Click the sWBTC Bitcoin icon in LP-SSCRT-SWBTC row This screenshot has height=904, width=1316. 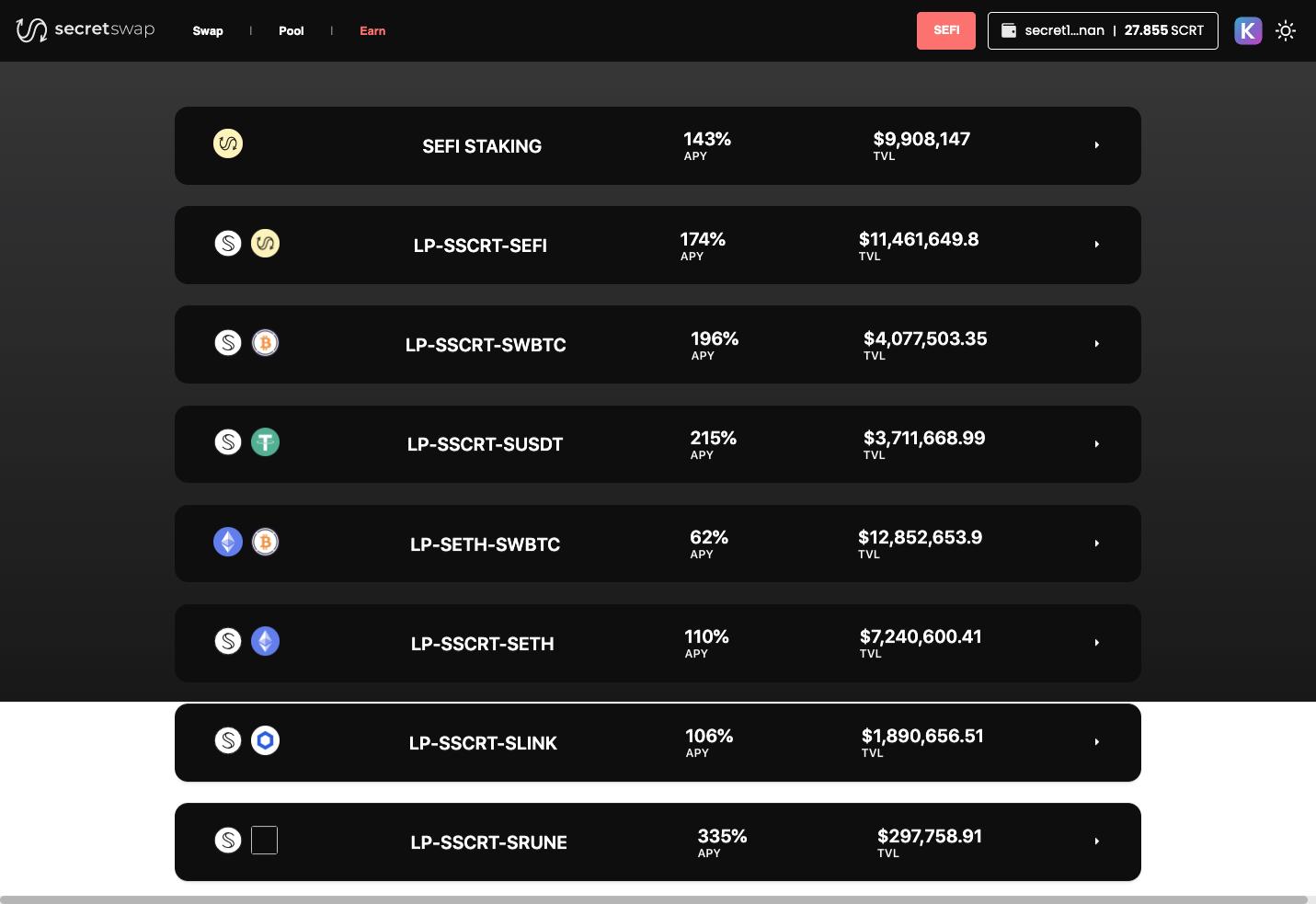click(265, 342)
